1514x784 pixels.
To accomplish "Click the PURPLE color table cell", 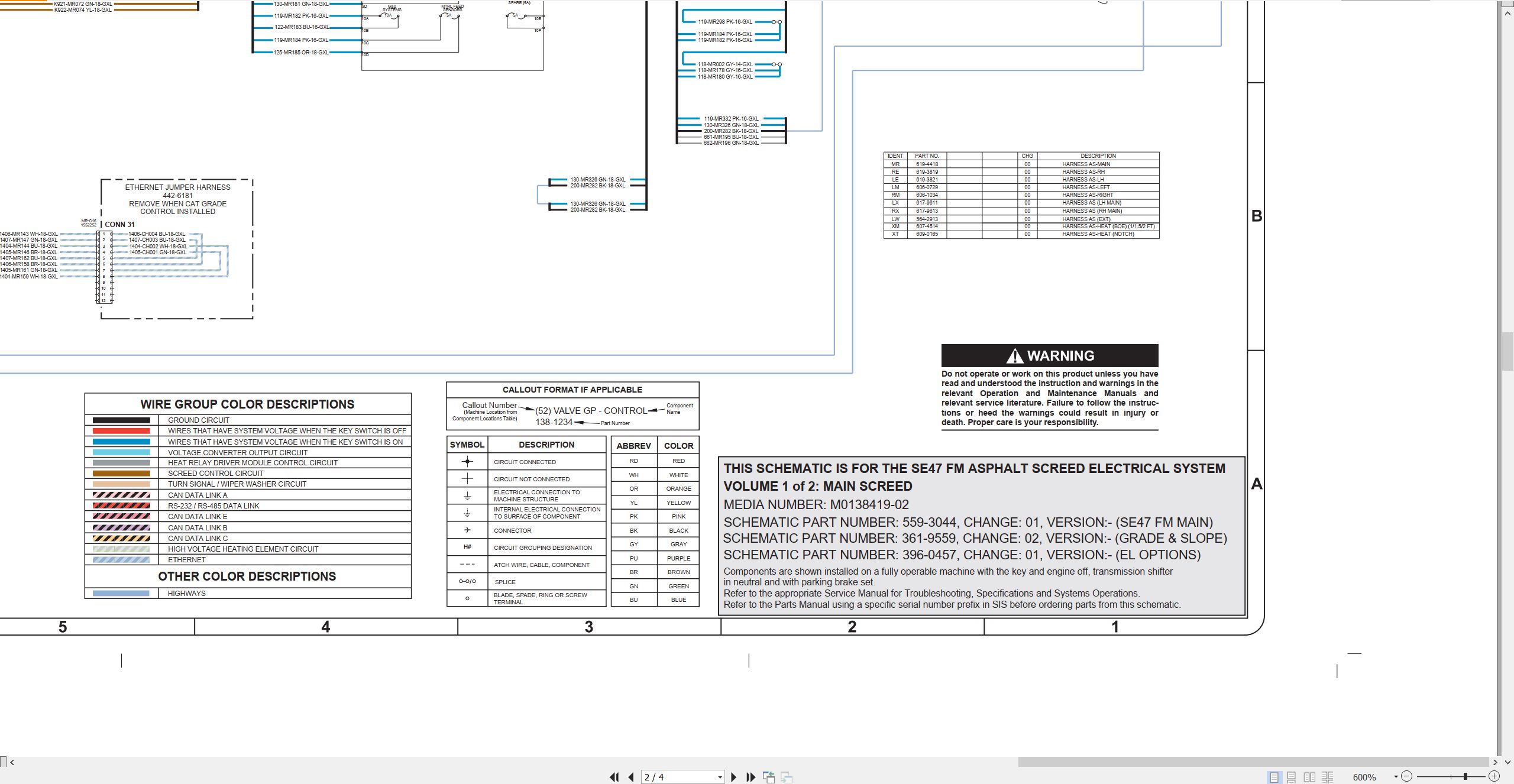I will [678, 558].
